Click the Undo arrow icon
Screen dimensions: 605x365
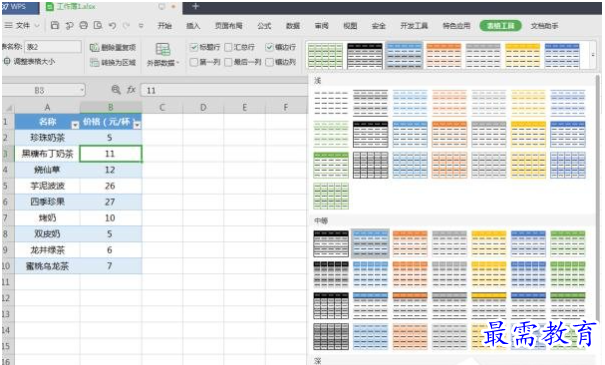112,25
